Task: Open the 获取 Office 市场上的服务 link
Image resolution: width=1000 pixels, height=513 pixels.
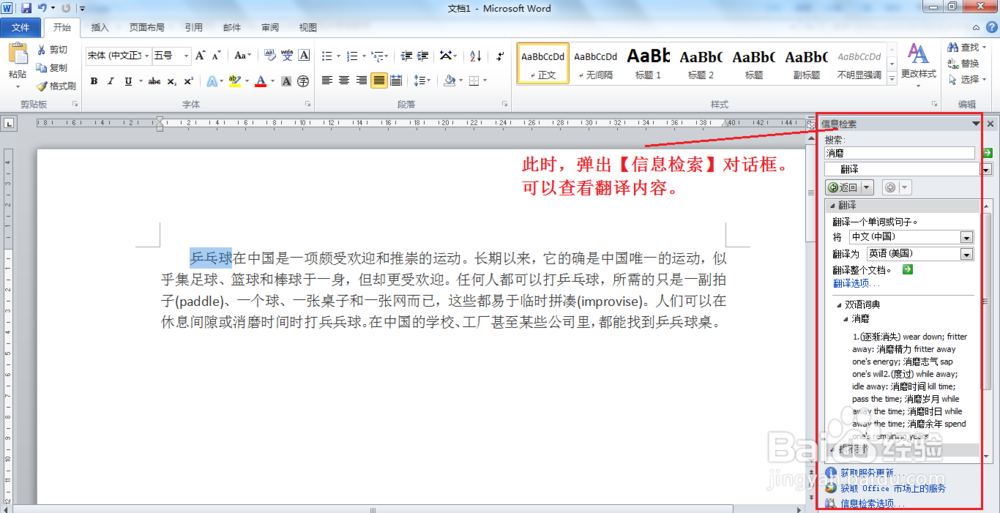Action: coord(893,489)
